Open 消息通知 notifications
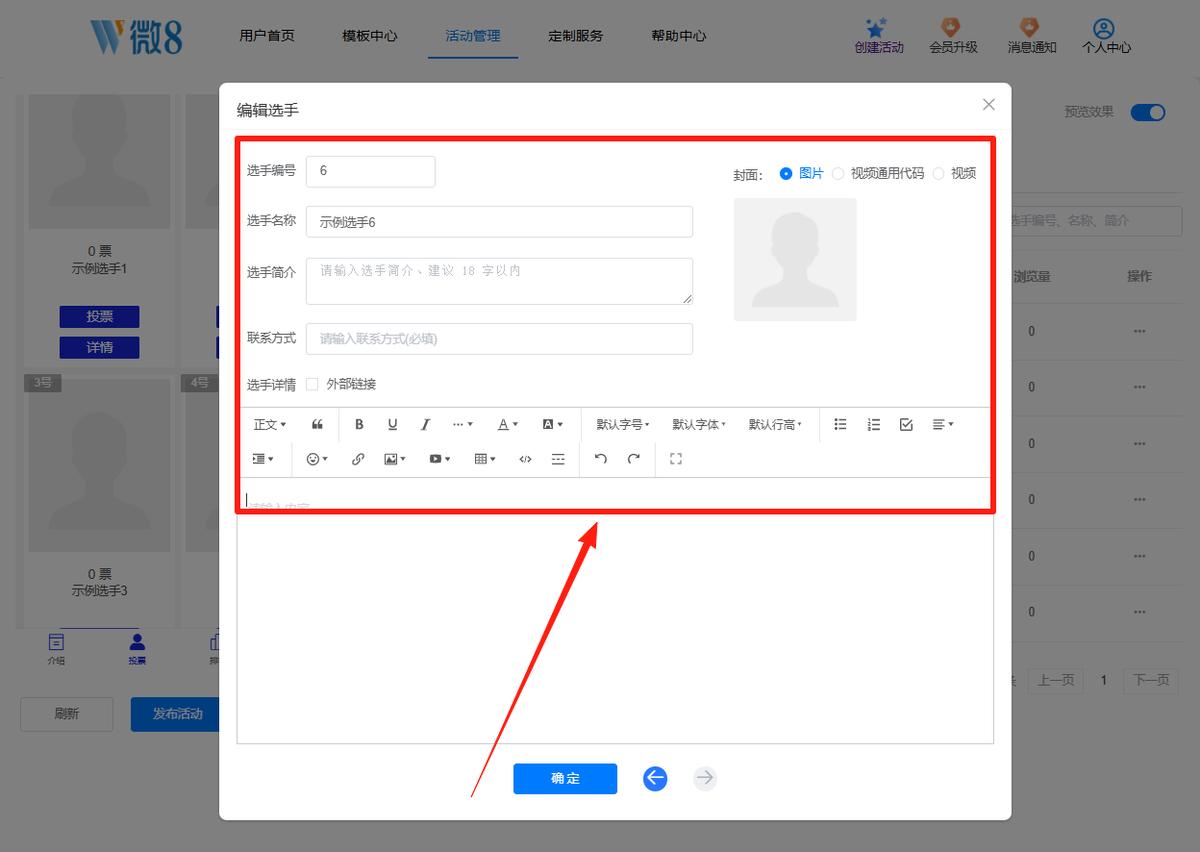Screen dimensions: 1200x852 tap(1031, 36)
